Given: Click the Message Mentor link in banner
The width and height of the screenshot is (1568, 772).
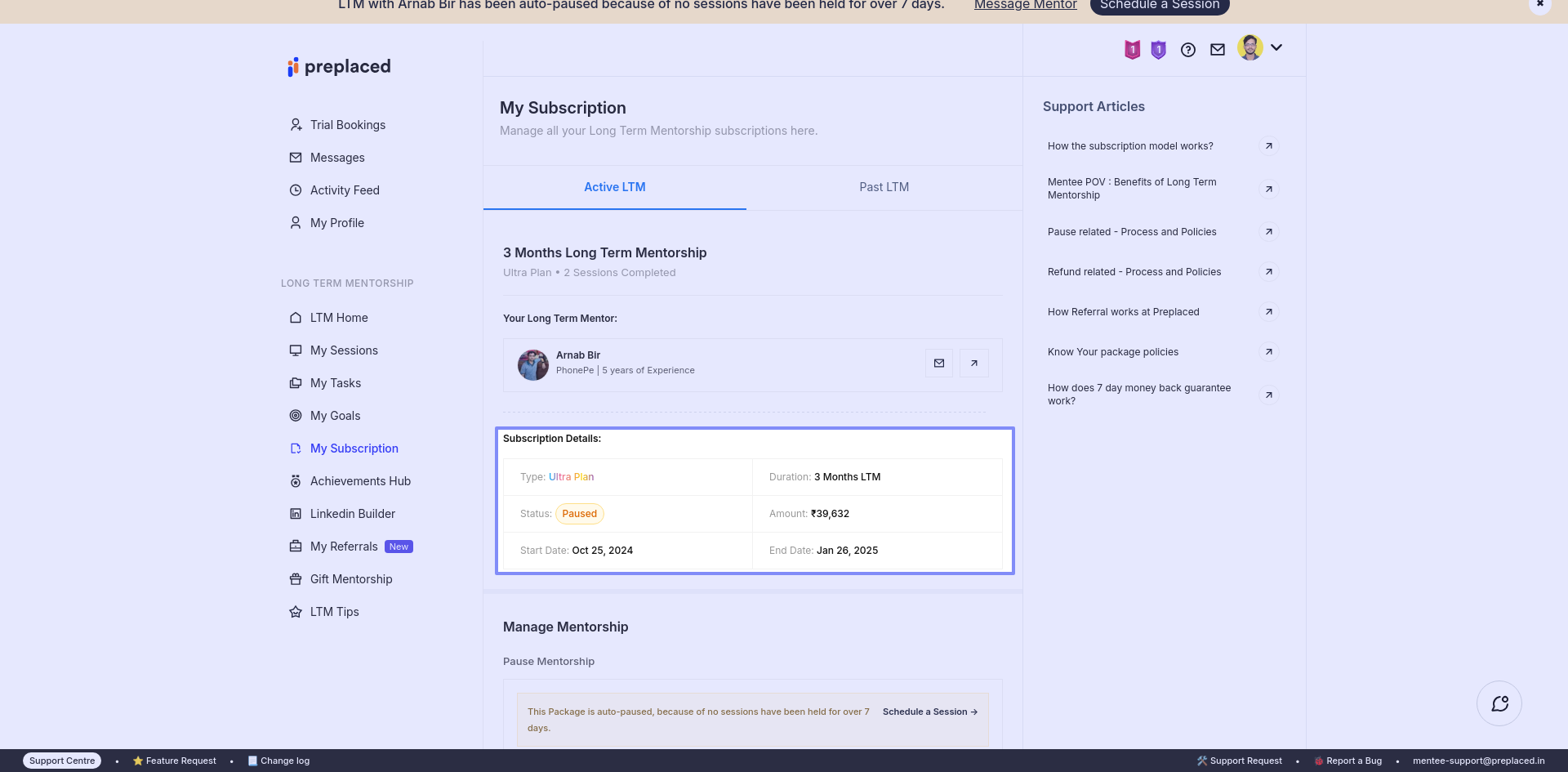Looking at the screenshot, I should click(x=1025, y=6).
